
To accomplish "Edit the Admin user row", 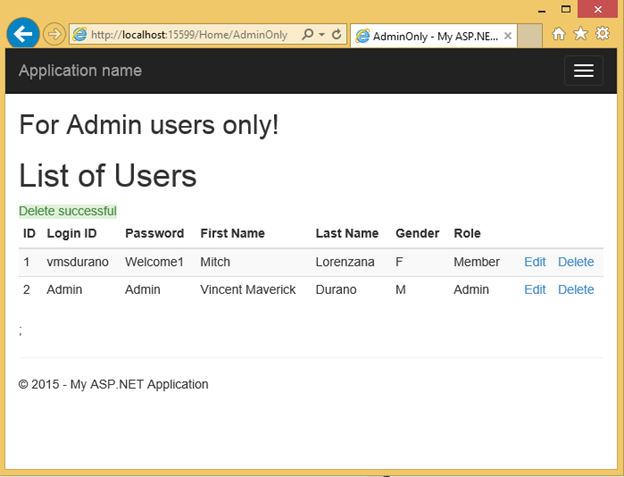I will [535, 290].
